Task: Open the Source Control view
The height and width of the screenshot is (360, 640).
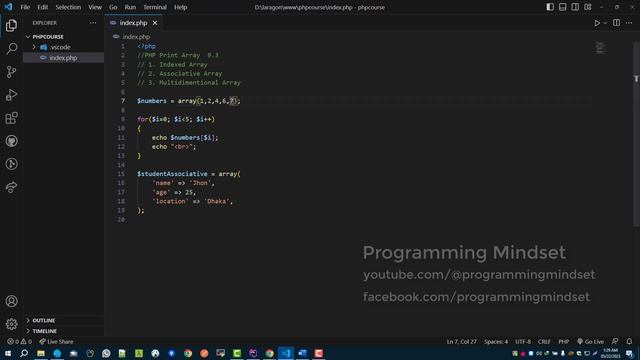Action: click(x=11, y=72)
